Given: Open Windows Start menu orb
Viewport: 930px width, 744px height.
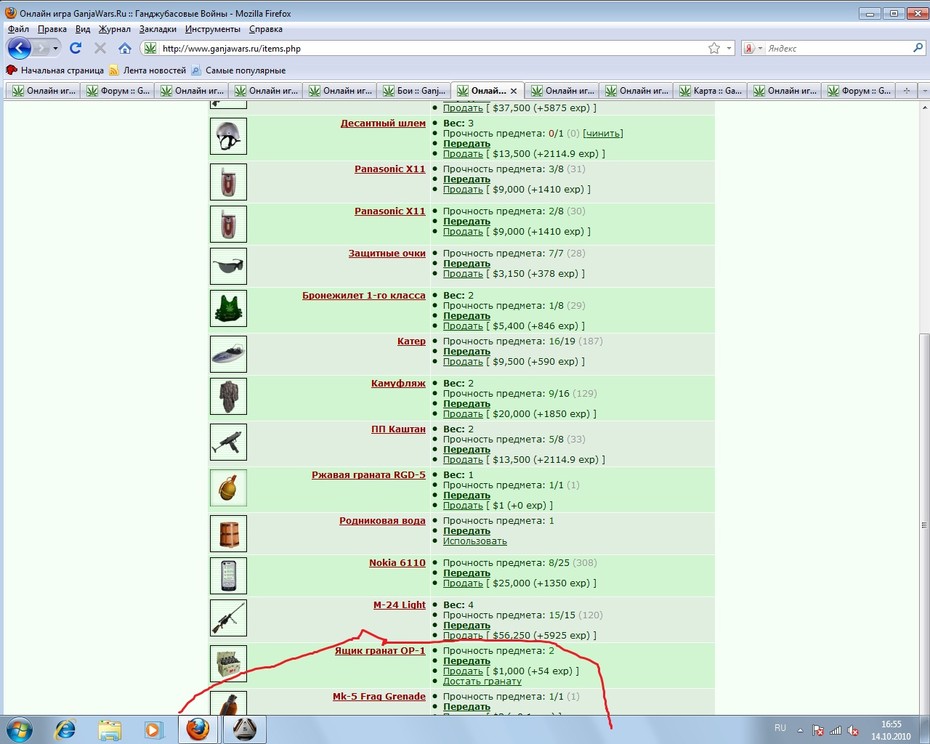Looking at the screenshot, I should pyautogui.click(x=18, y=729).
